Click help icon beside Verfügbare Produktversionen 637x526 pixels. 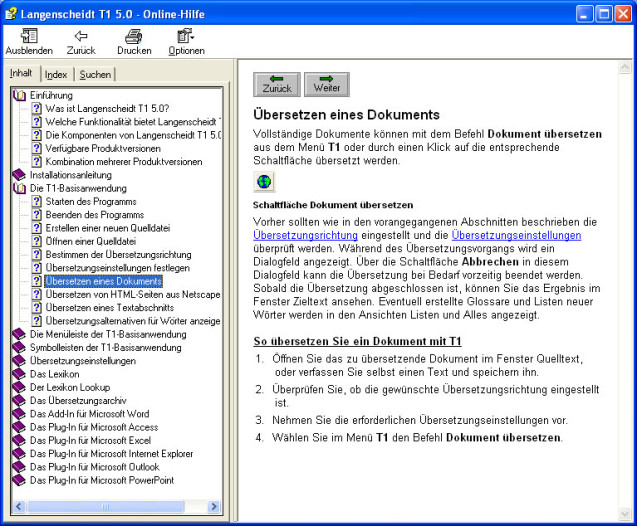[37, 148]
